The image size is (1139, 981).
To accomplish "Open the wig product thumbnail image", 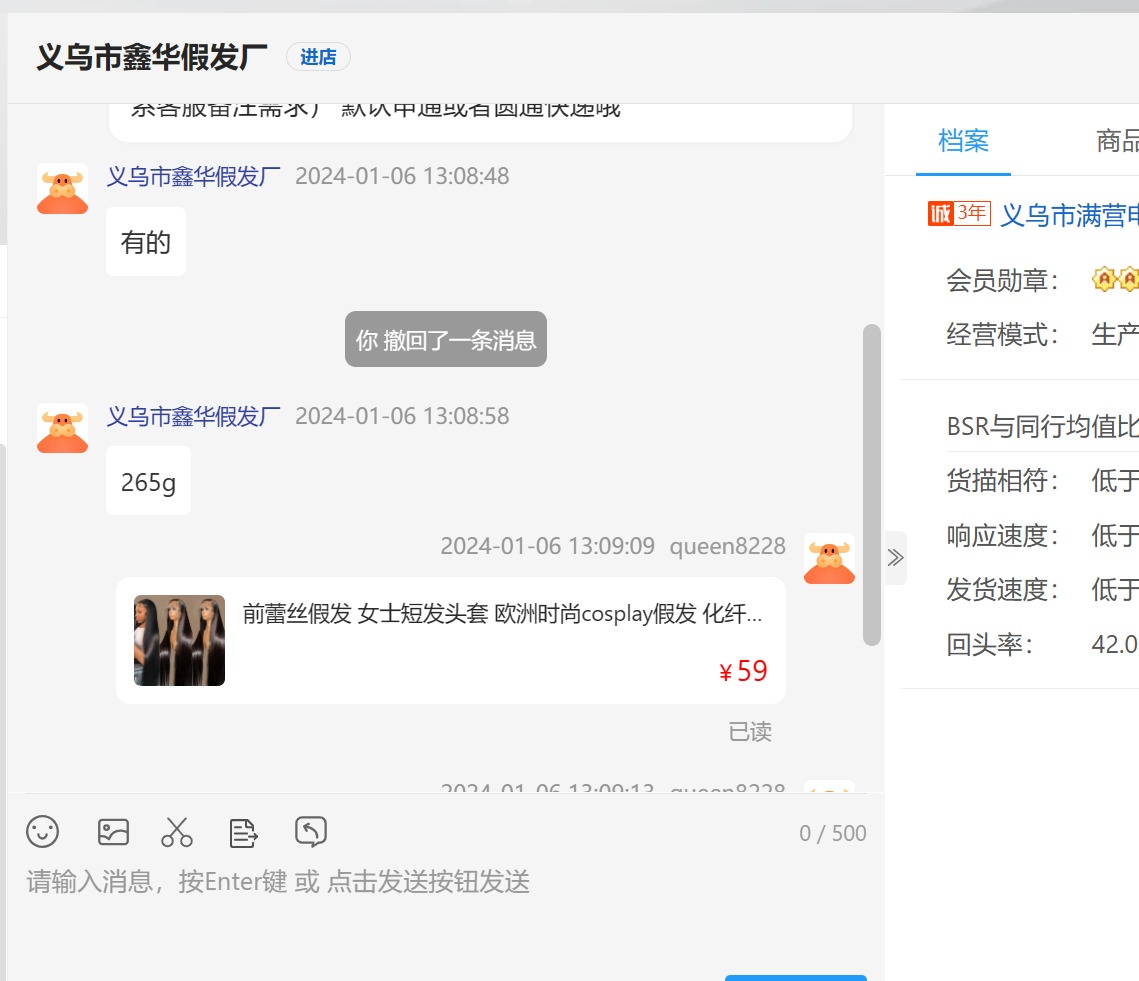I will tap(180, 641).
